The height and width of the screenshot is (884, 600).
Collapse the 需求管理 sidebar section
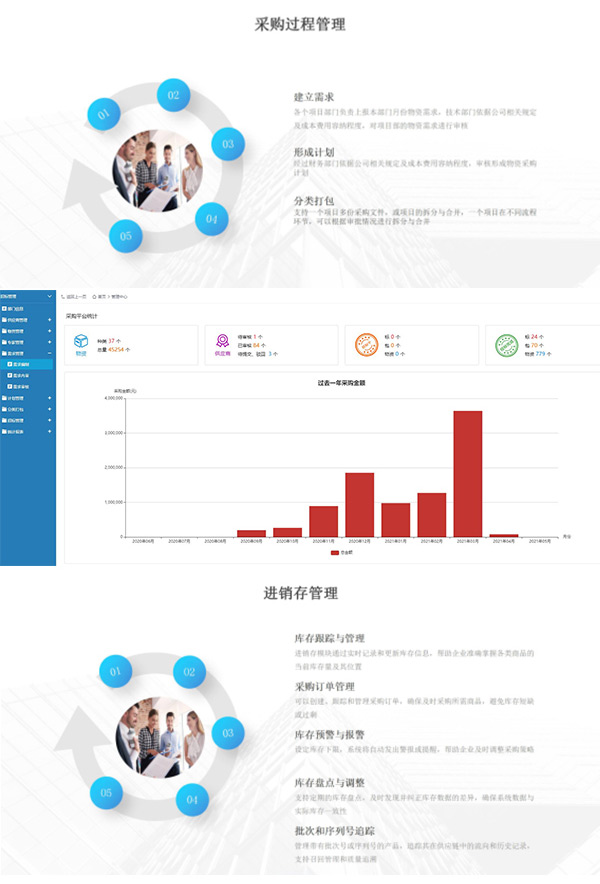pos(50,353)
